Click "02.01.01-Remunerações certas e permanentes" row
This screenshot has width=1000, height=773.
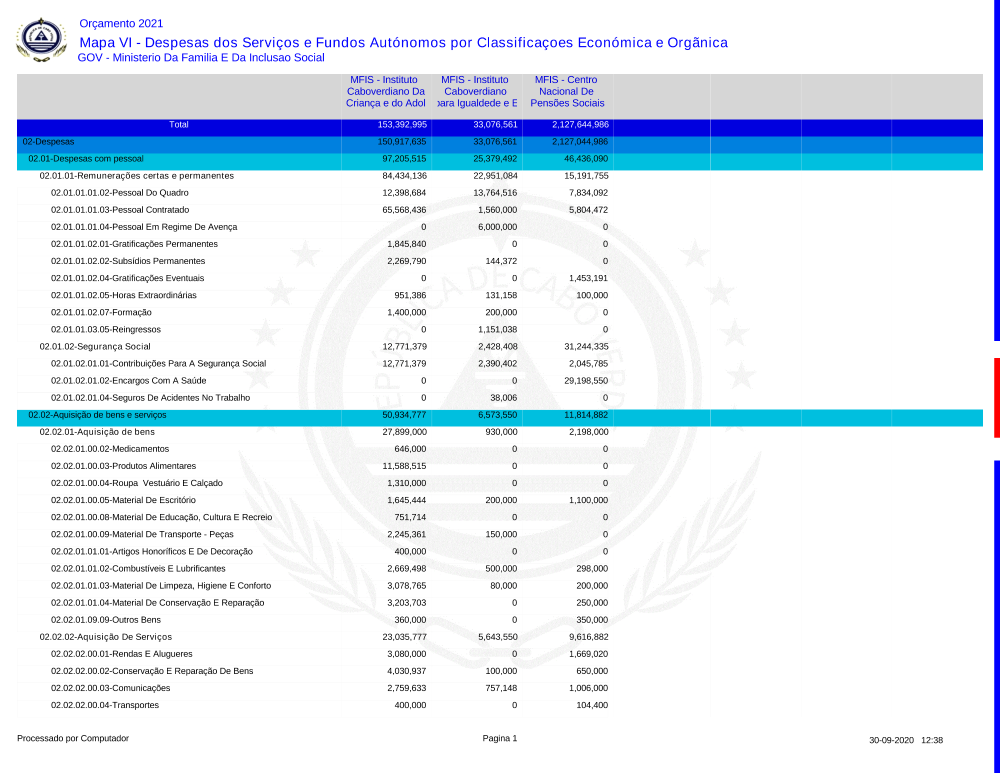point(136,176)
